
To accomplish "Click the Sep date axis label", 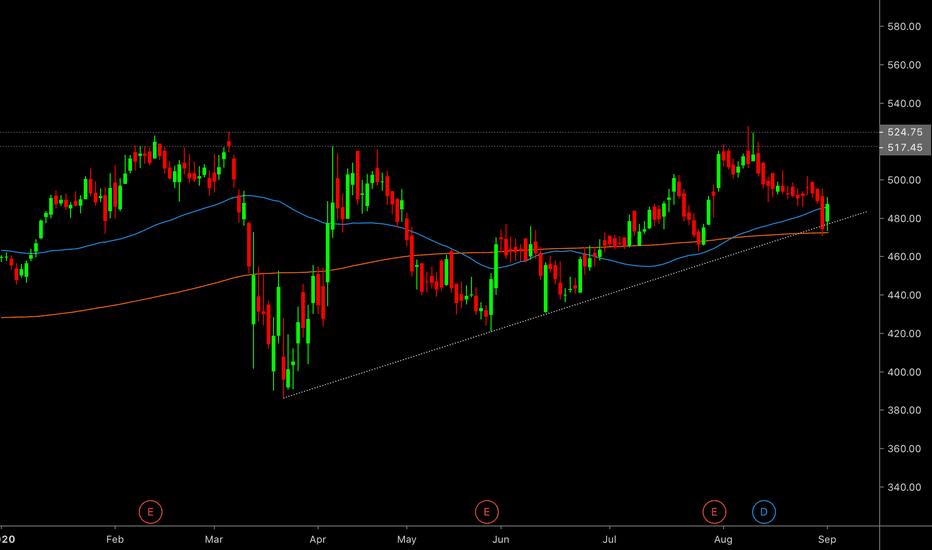I will pos(827,539).
